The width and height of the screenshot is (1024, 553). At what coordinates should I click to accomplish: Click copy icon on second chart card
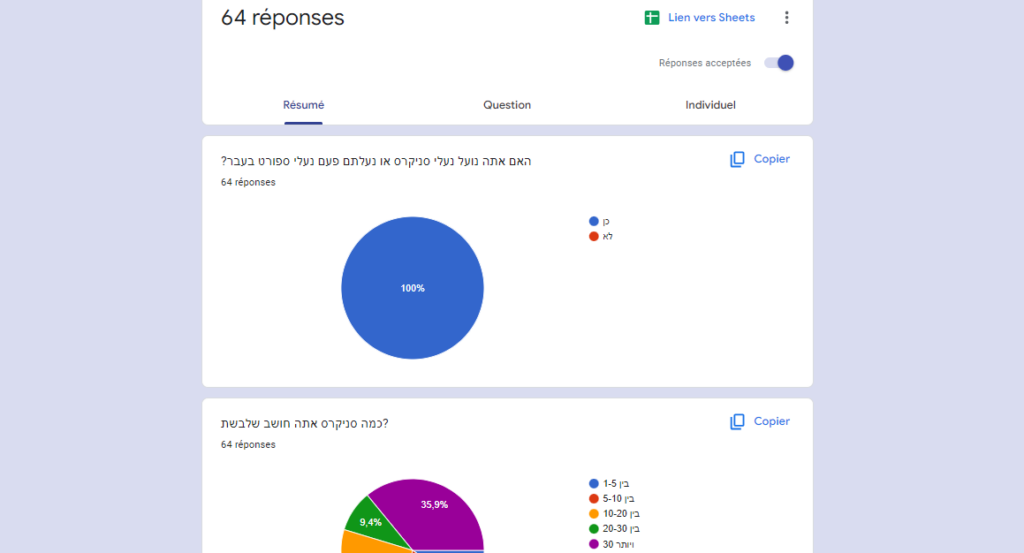click(x=737, y=422)
